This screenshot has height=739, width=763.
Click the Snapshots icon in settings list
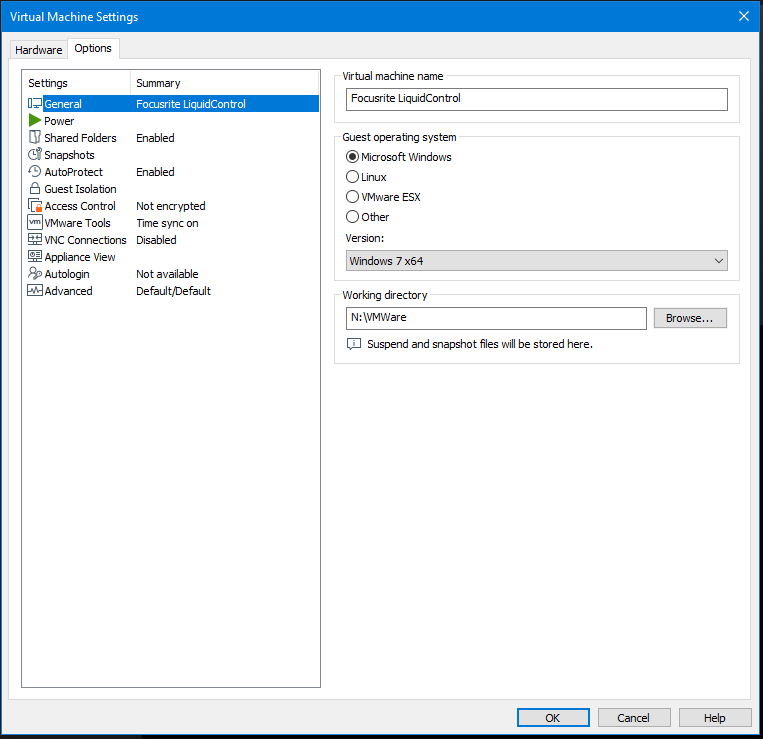click(35, 155)
